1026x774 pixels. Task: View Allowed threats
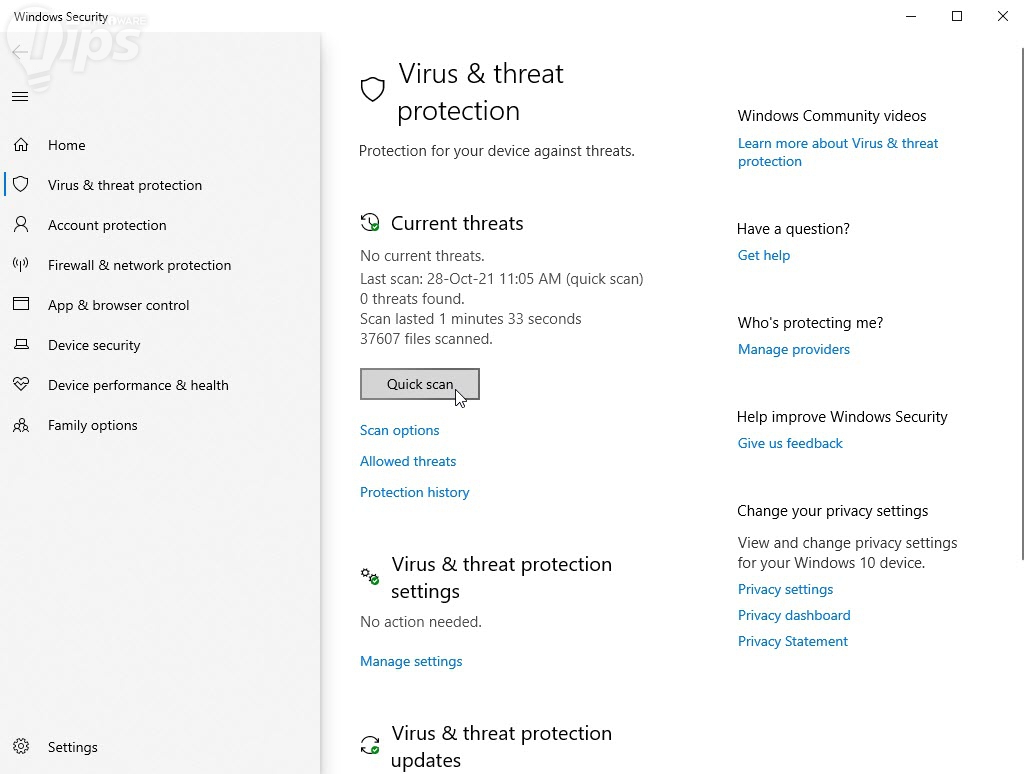pyautogui.click(x=408, y=461)
